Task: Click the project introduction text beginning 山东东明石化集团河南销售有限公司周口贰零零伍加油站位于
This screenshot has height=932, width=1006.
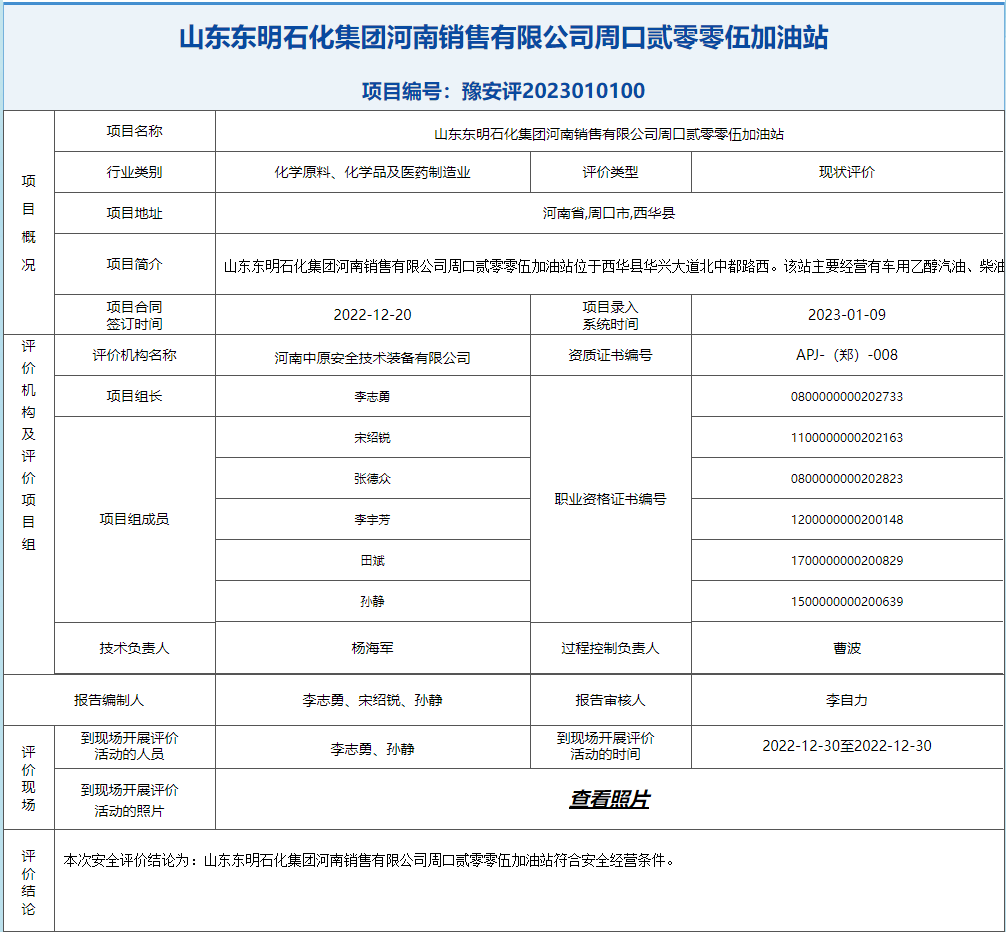Action: pyautogui.click(x=613, y=266)
